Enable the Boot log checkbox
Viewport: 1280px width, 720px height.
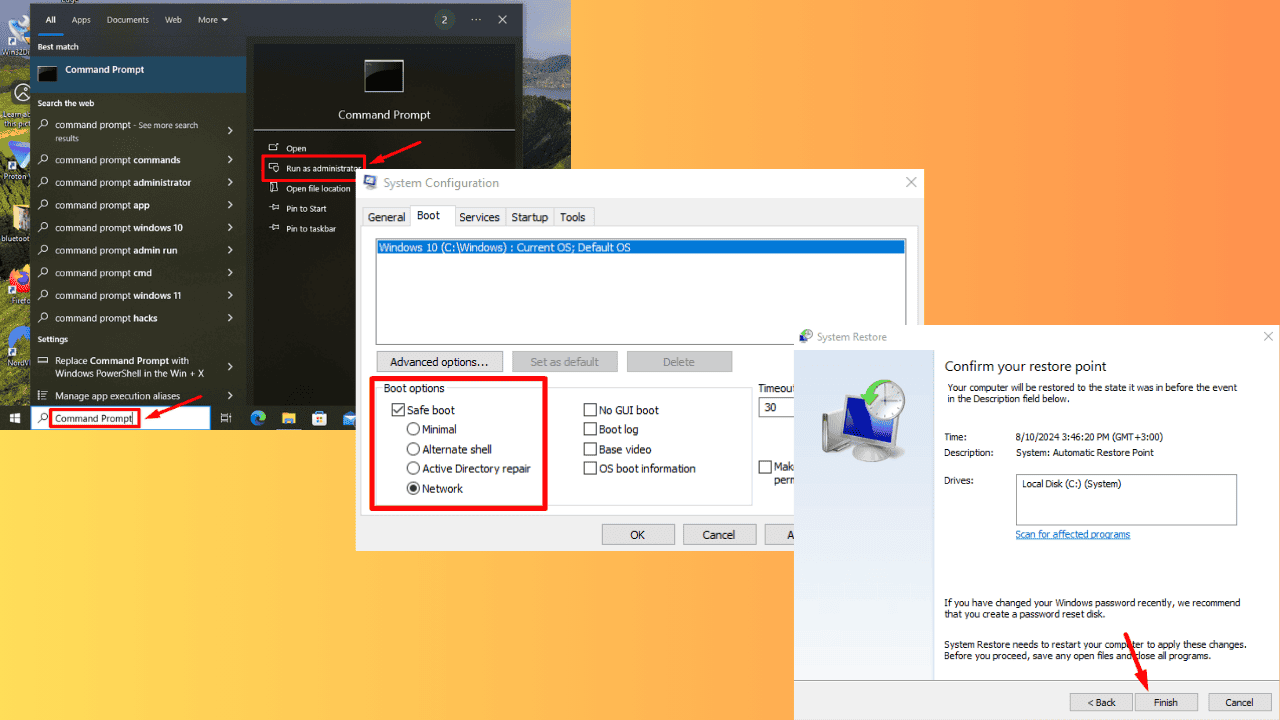(x=590, y=429)
